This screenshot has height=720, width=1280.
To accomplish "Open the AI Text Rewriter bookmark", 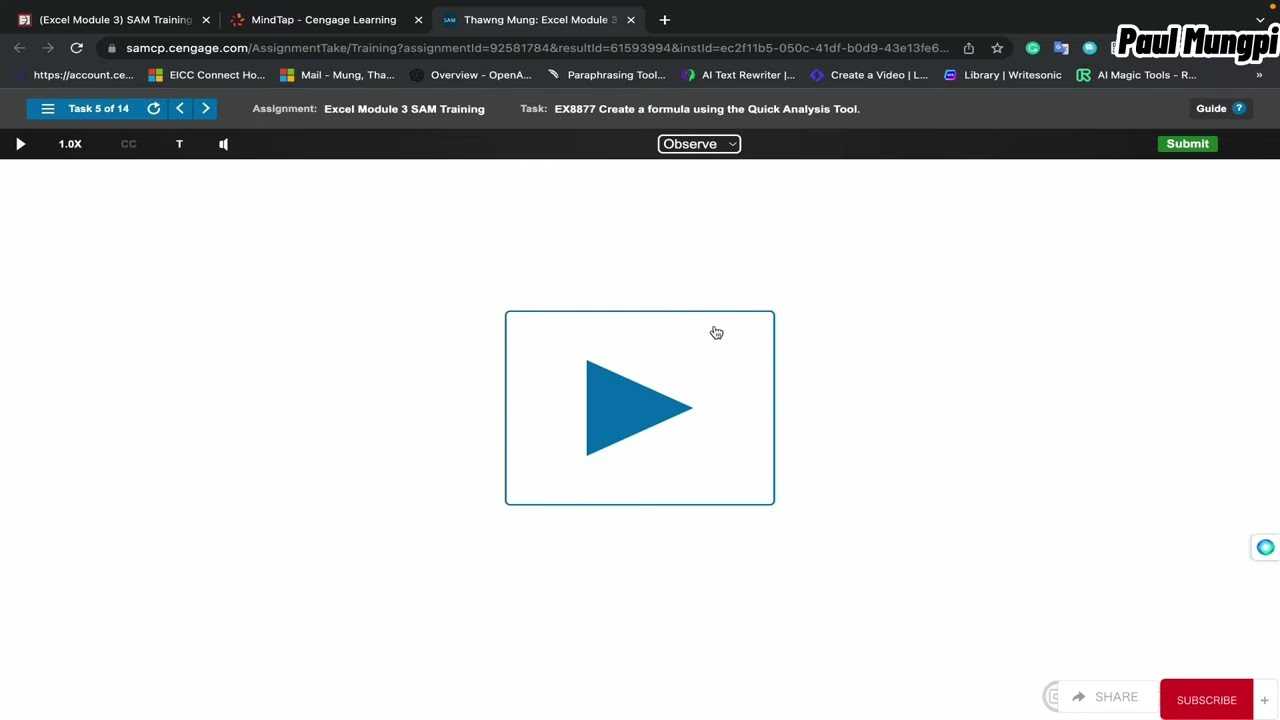I will click(738, 75).
